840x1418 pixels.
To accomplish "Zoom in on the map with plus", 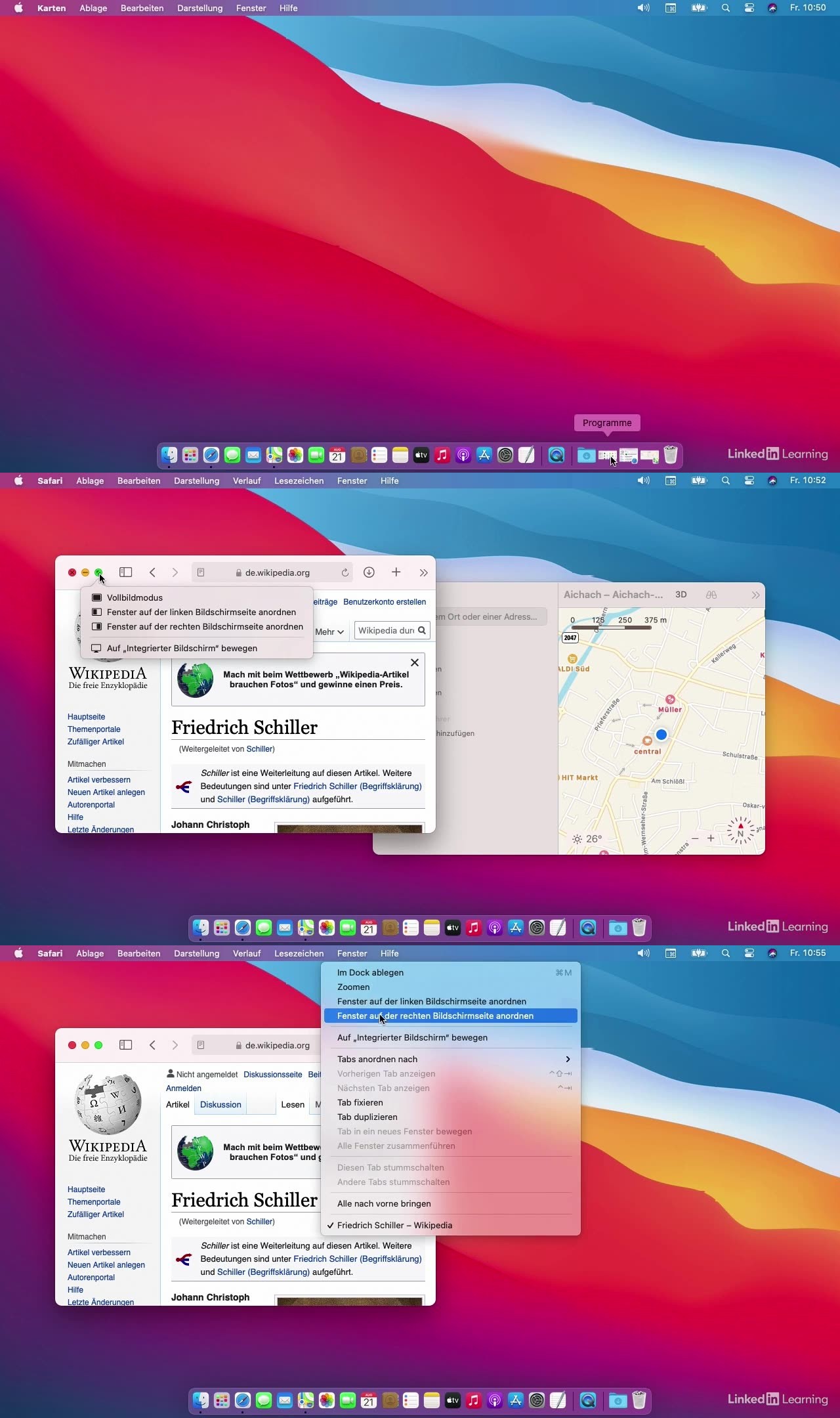I will point(711,838).
